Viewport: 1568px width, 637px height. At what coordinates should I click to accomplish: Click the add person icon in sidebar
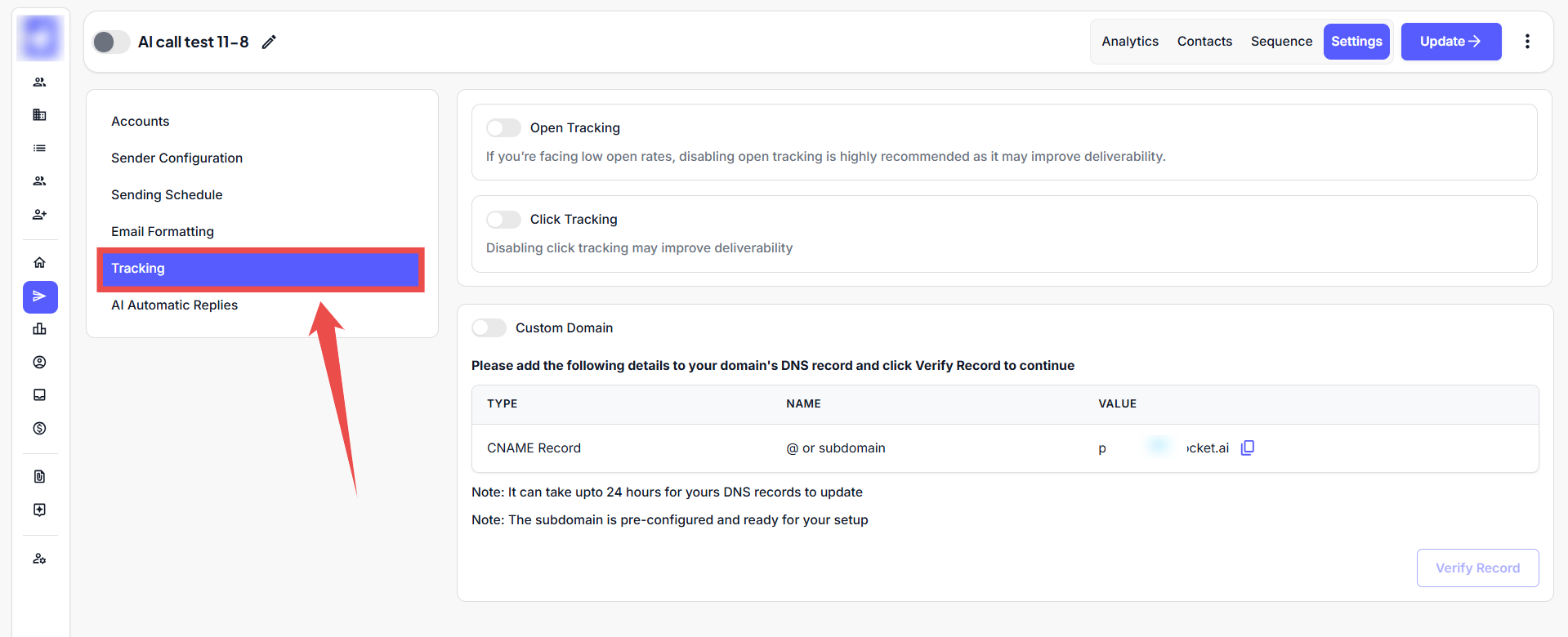[39, 214]
